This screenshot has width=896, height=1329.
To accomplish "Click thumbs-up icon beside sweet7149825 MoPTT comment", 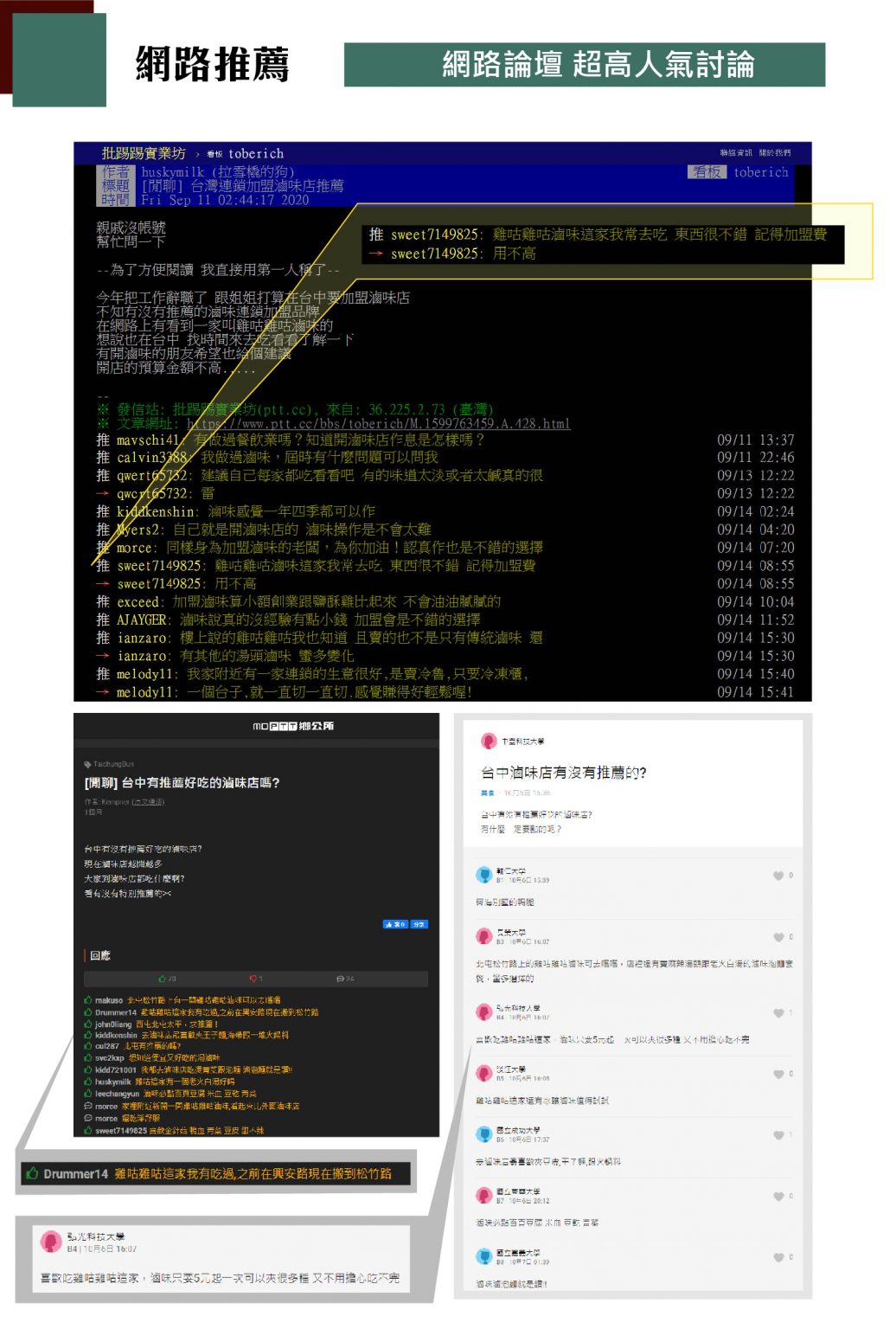I will coord(88,1130).
